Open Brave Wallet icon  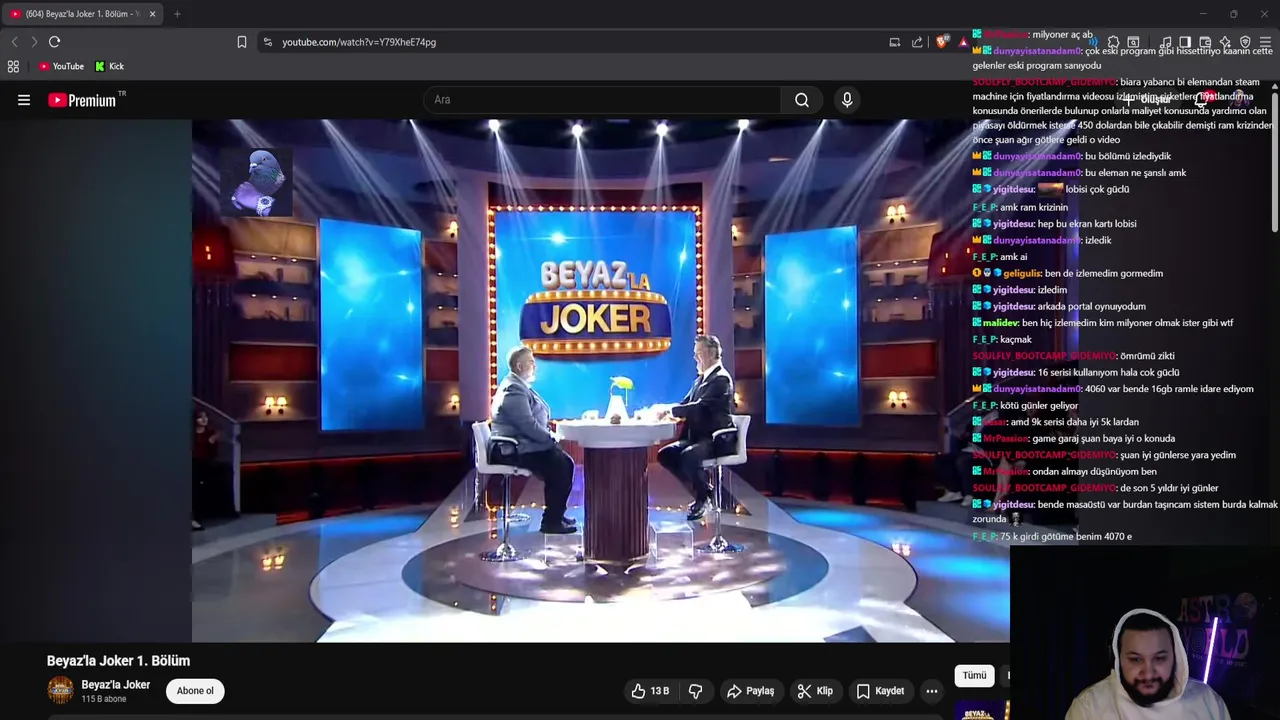[1205, 42]
